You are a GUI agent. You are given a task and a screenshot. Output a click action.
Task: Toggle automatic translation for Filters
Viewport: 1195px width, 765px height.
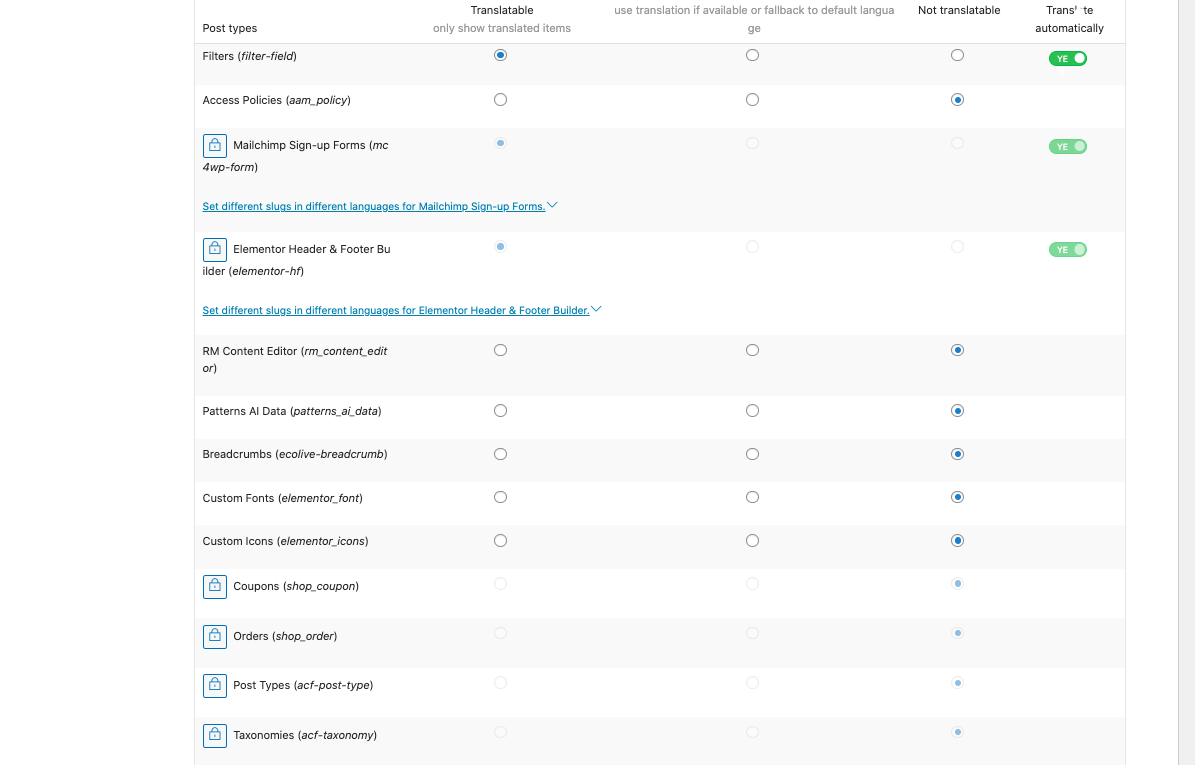(1068, 59)
